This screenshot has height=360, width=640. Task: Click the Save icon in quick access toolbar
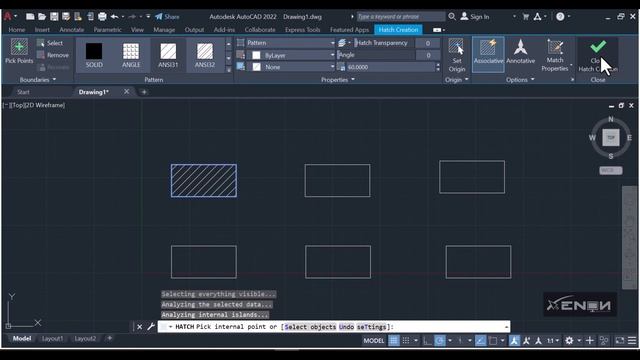point(54,17)
